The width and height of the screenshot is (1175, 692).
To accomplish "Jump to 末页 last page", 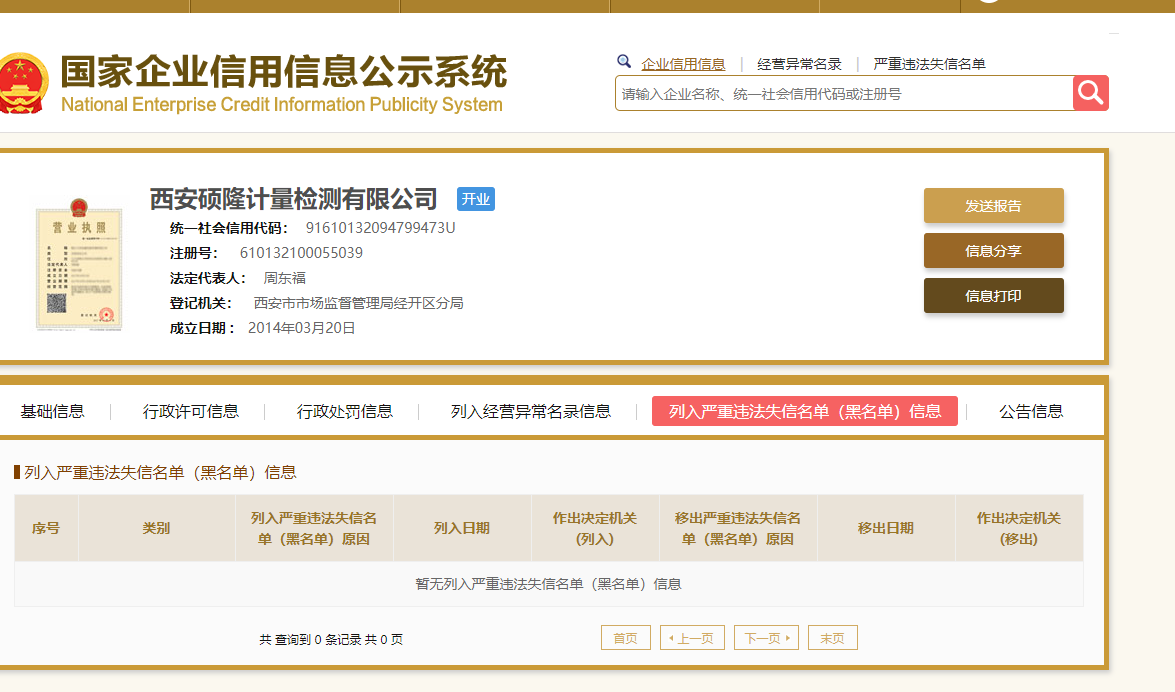I will click(x=833, y=638).
